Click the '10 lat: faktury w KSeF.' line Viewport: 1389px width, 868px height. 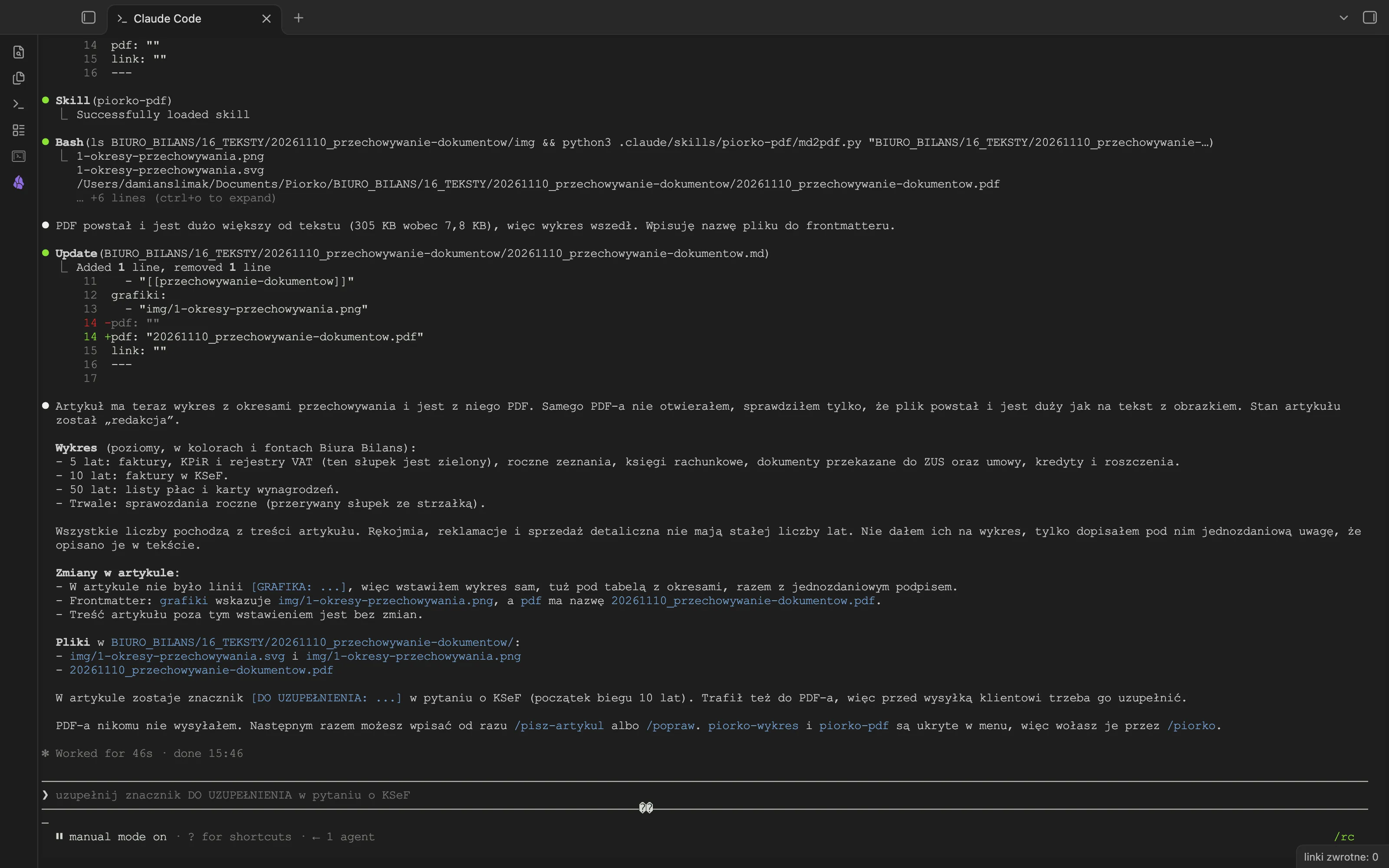[x=142, y=476]
